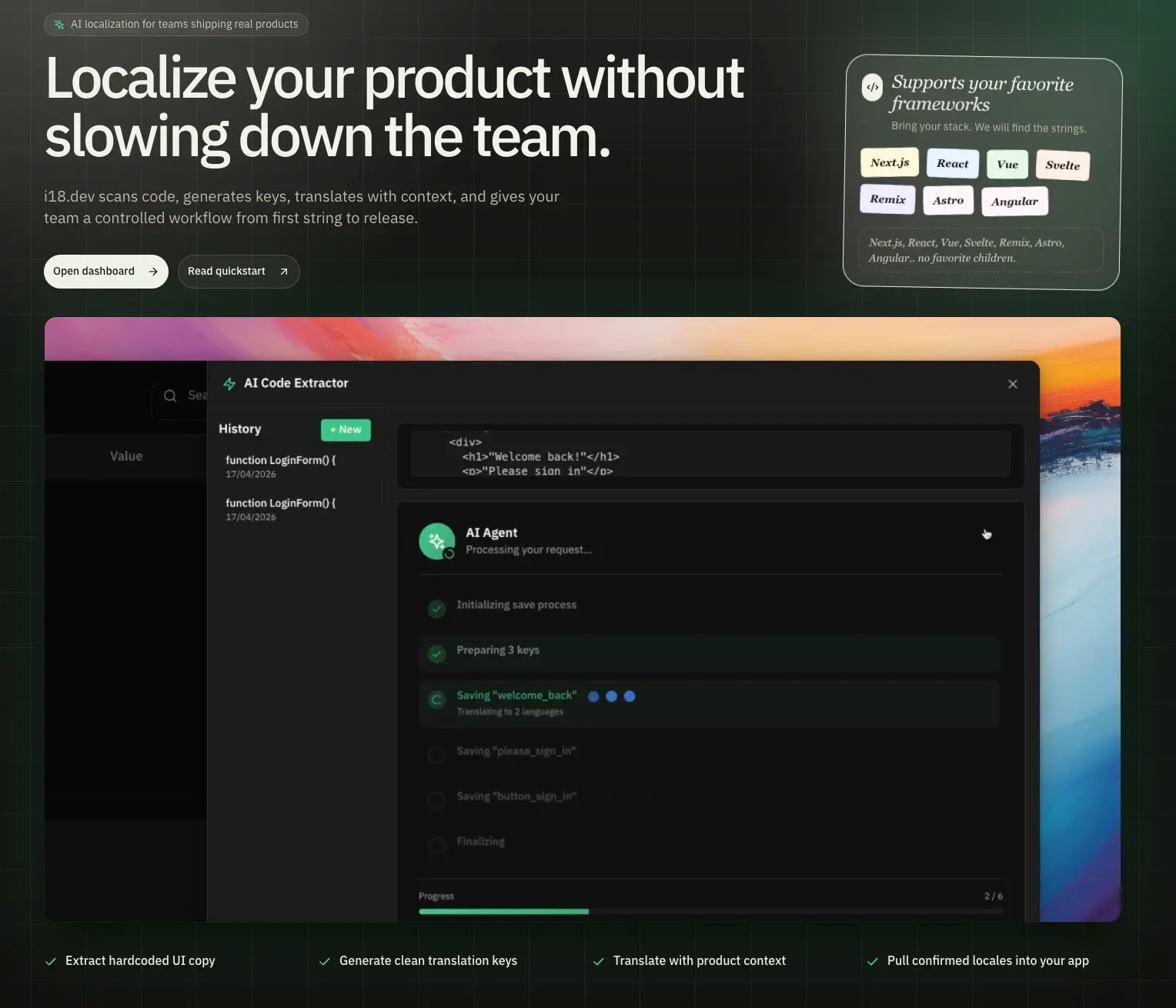This screenshot has height=1008, width=1176.
Task: Click the AI Agent avatar icon
Action: 437,542
